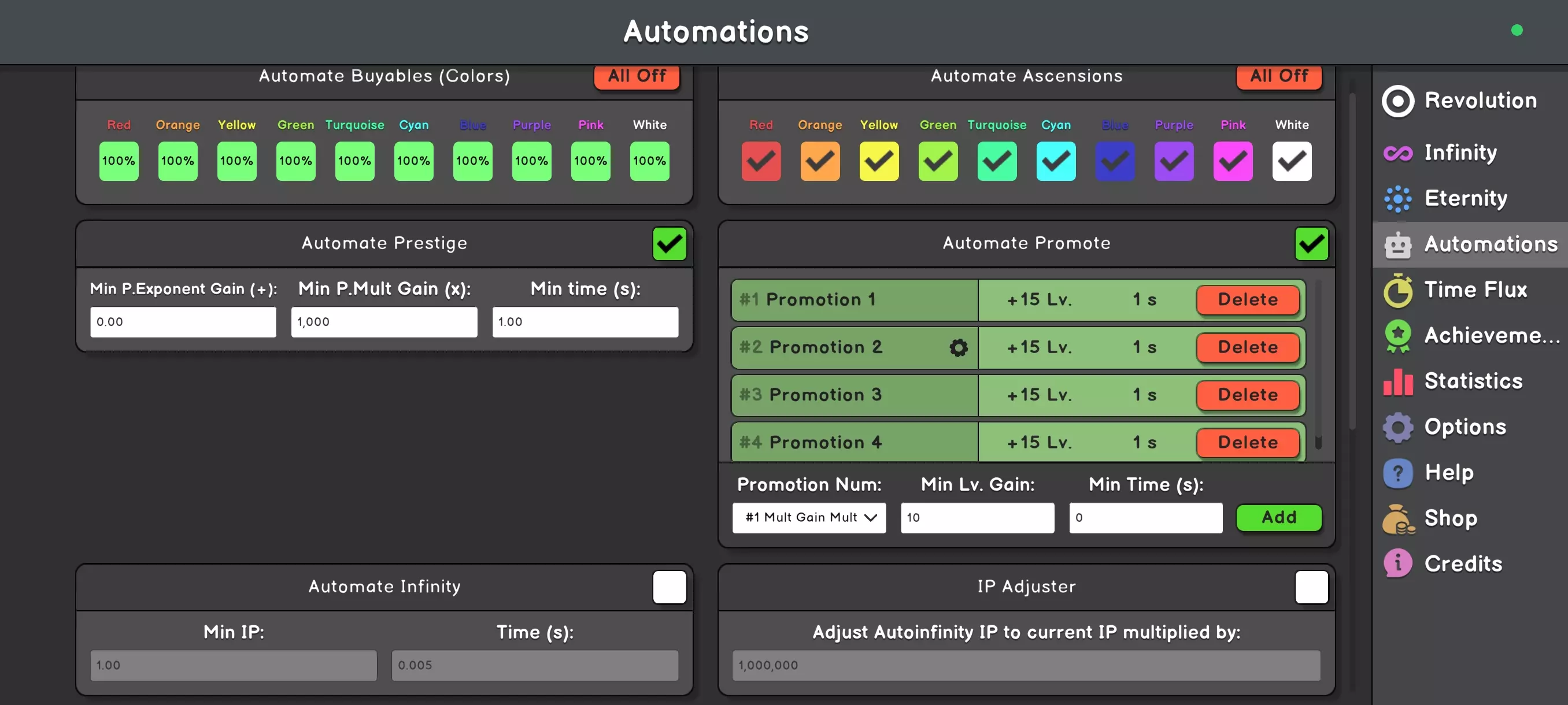Toggle the IP Adjuster checkbox
Image resolution: width=1568 pixels, height=705 pixels.
(x=1311, y=587)
